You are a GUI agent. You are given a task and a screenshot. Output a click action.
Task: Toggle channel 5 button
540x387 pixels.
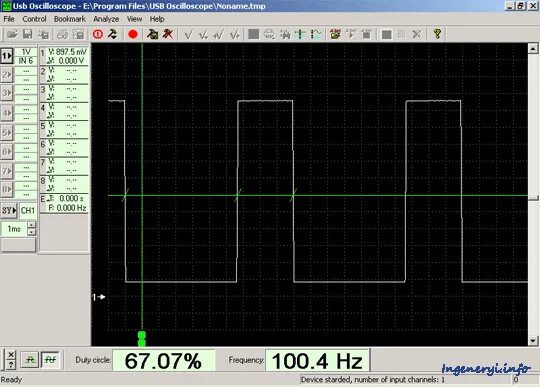[7, 133]
